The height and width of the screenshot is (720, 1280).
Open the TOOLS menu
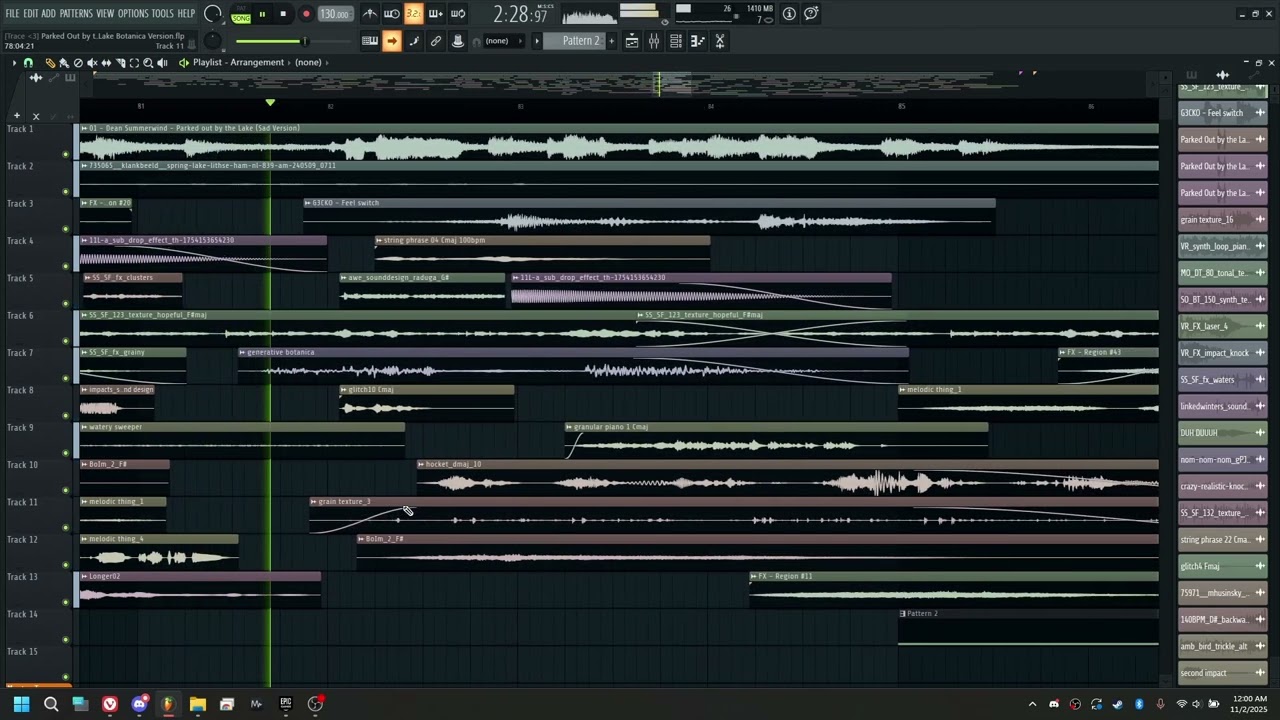click(162, 14)
